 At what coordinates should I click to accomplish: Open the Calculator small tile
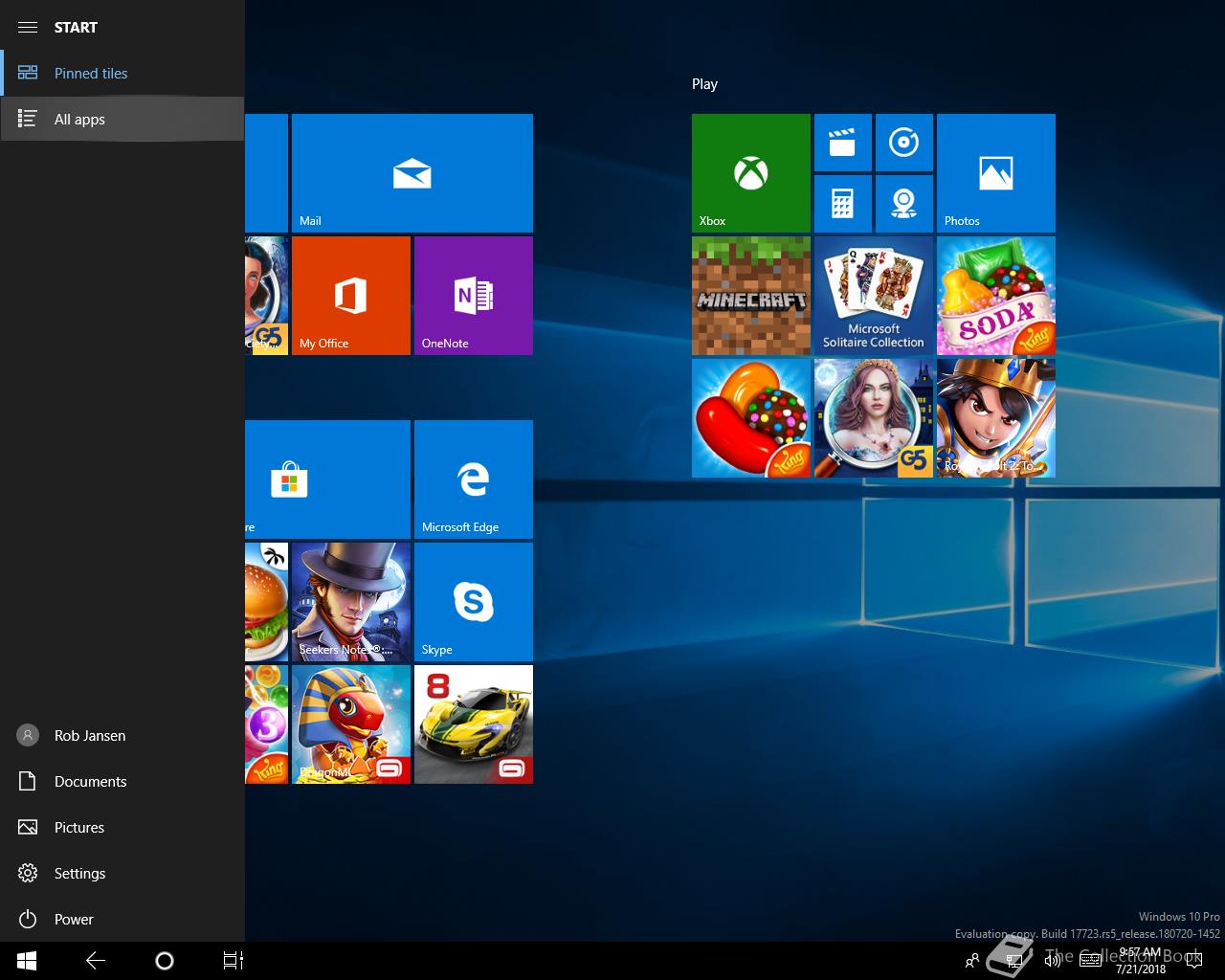click(x=842, y=204)
